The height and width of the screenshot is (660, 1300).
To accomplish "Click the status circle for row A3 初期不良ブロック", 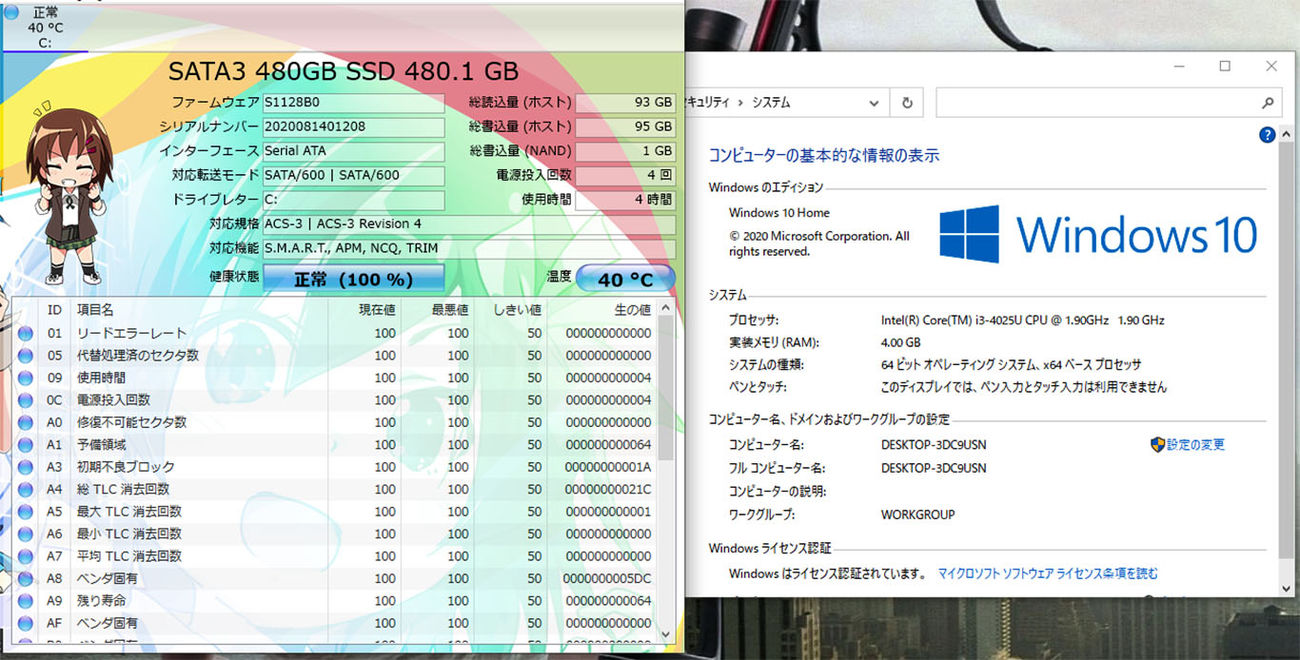I will (x=26, y=467).
